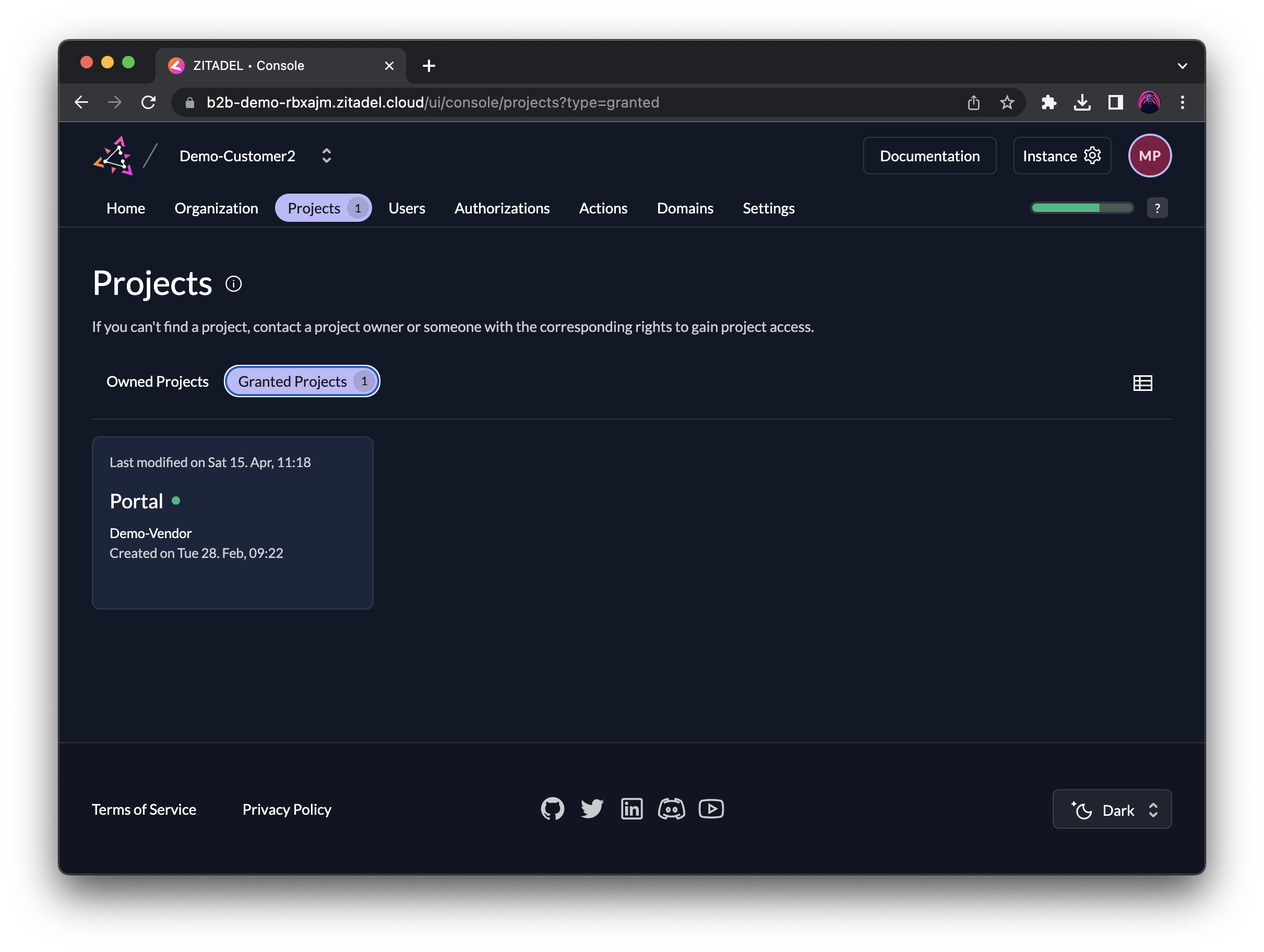Click the ZITADEL logo in header
The width and height of the screenshot is (1264, 952).
click(x=113, y=156)
